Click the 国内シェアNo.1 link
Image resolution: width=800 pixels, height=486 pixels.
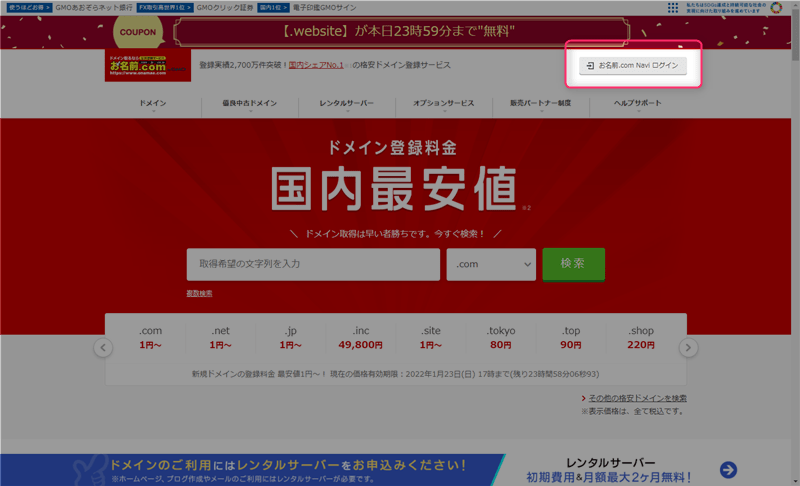pos(316,65)
